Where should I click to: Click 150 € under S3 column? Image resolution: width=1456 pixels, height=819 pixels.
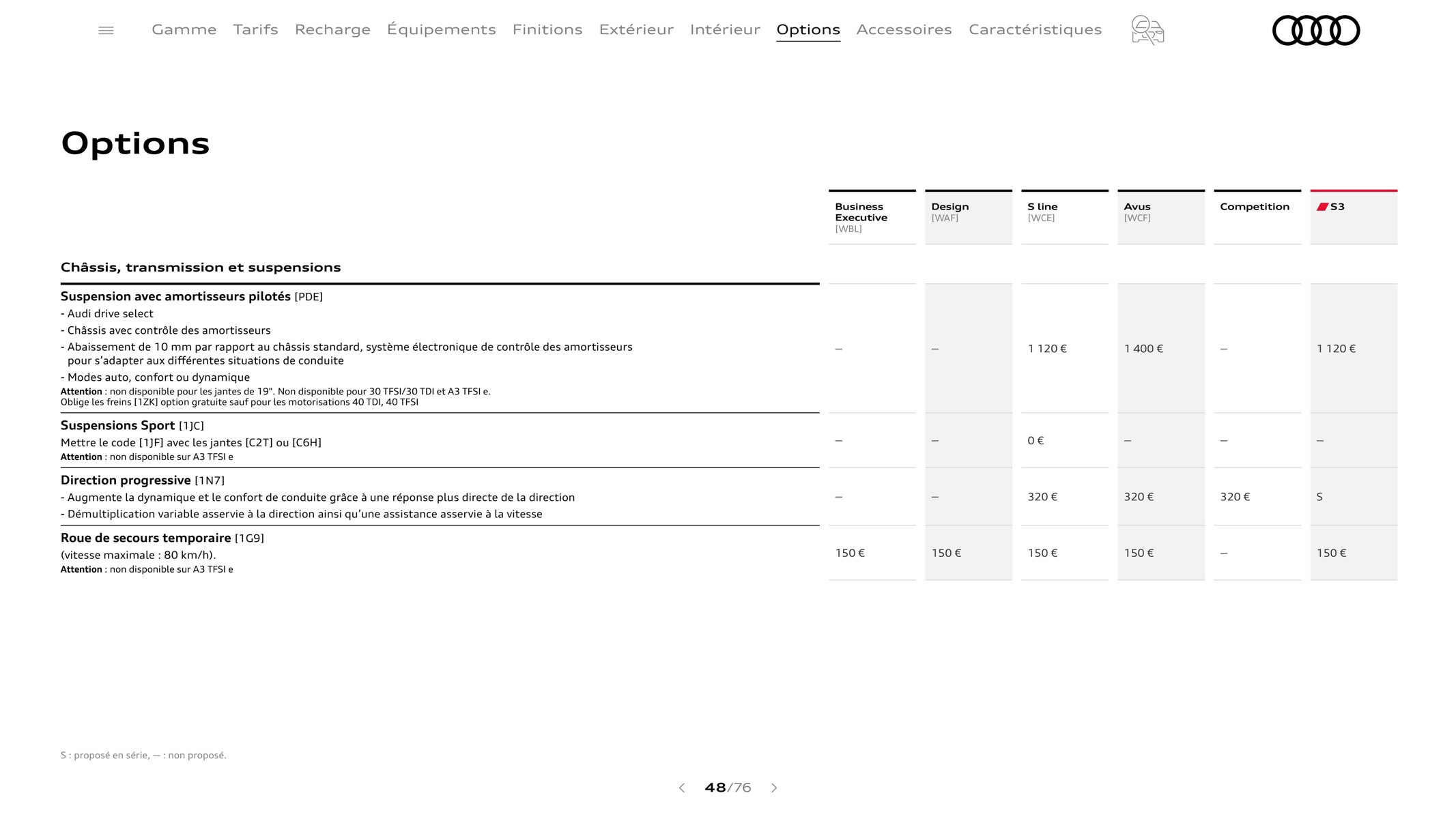tap(1331, 554)
